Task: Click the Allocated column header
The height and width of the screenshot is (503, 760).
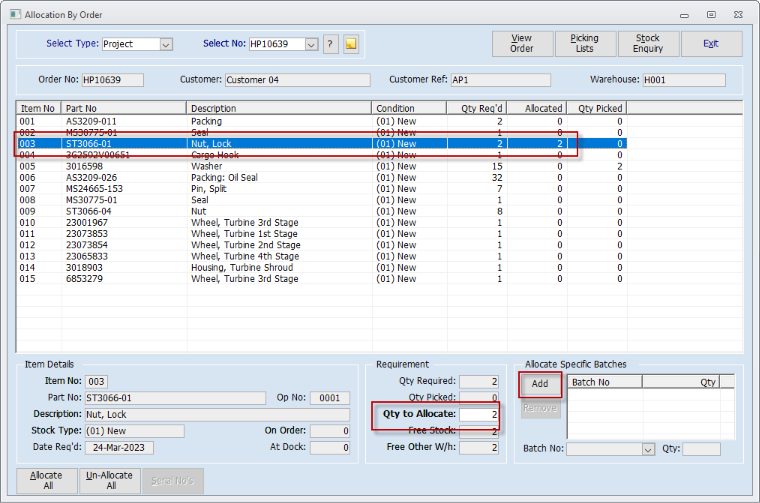Action: tap(538, 108)
